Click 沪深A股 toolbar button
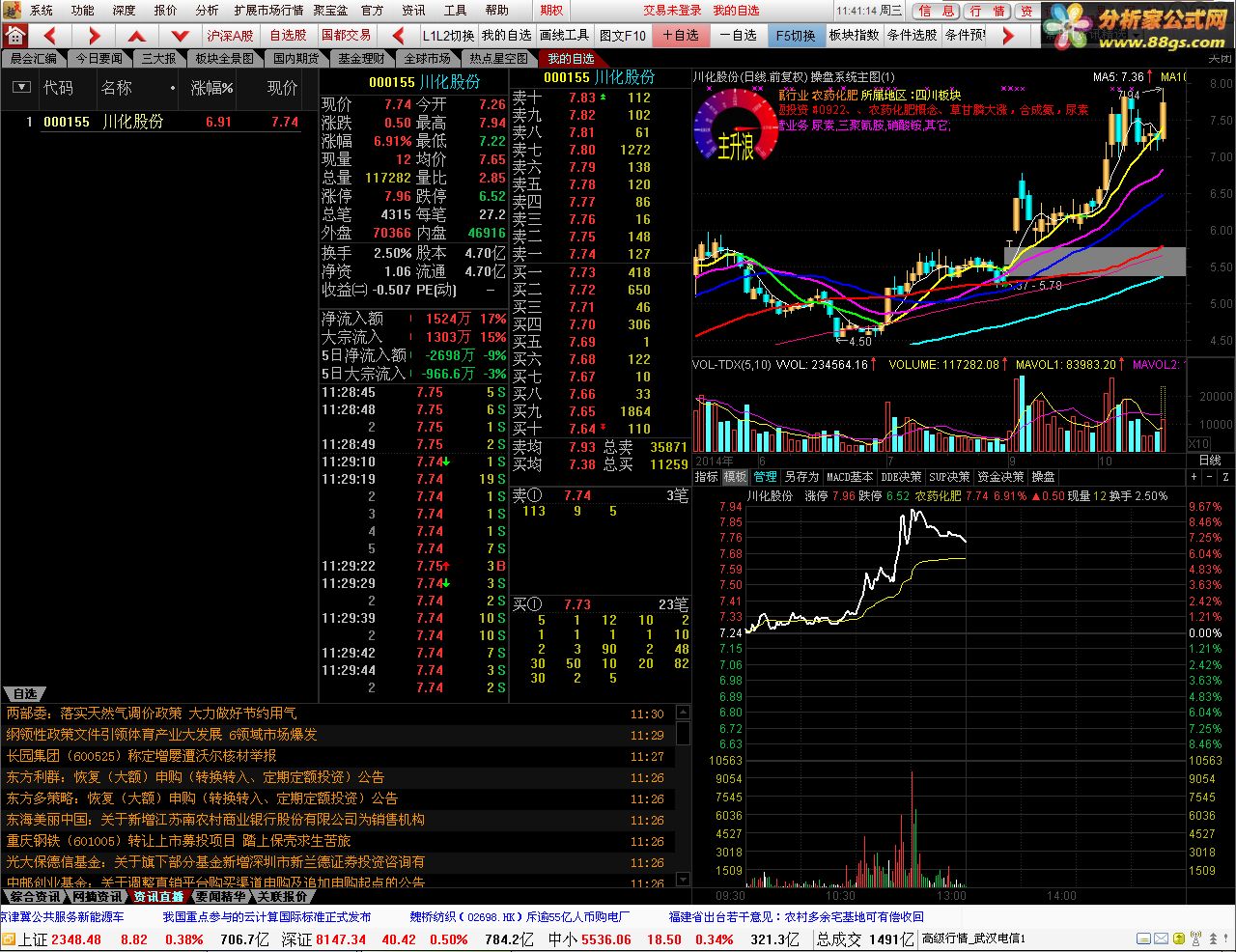The width and height of the screenshot is (1236, 952). pyautogui.click(x=231, y=36)
